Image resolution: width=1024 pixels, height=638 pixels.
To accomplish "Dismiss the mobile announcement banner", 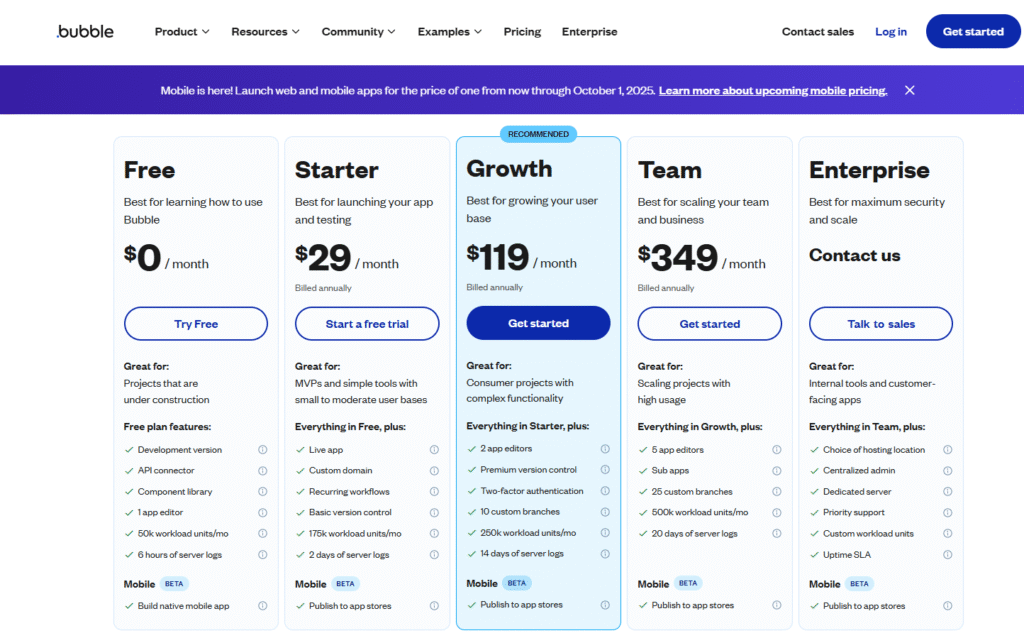I will coord(909,90).
